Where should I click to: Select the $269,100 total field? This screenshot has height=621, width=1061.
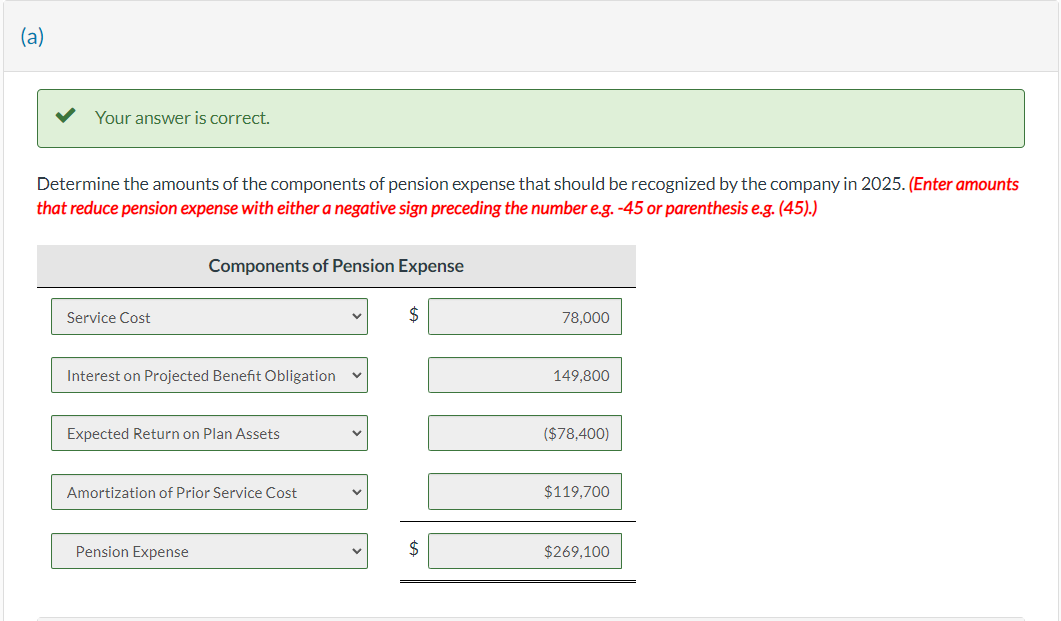524,551
